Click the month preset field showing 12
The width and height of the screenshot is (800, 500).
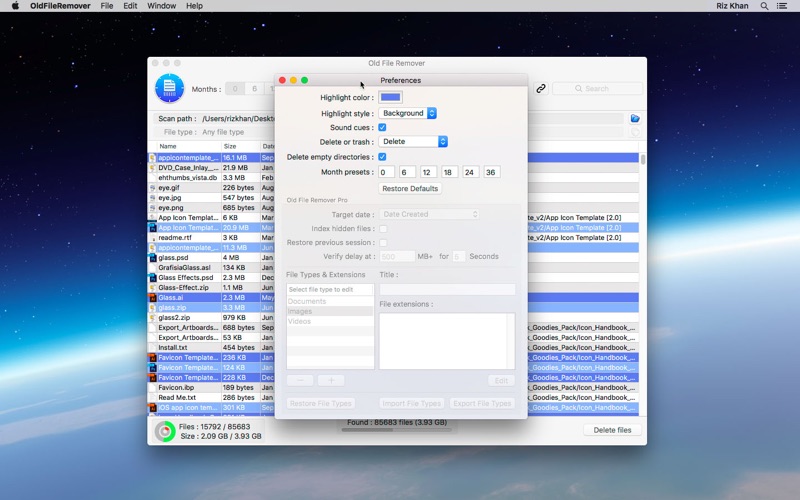(428, 172)
